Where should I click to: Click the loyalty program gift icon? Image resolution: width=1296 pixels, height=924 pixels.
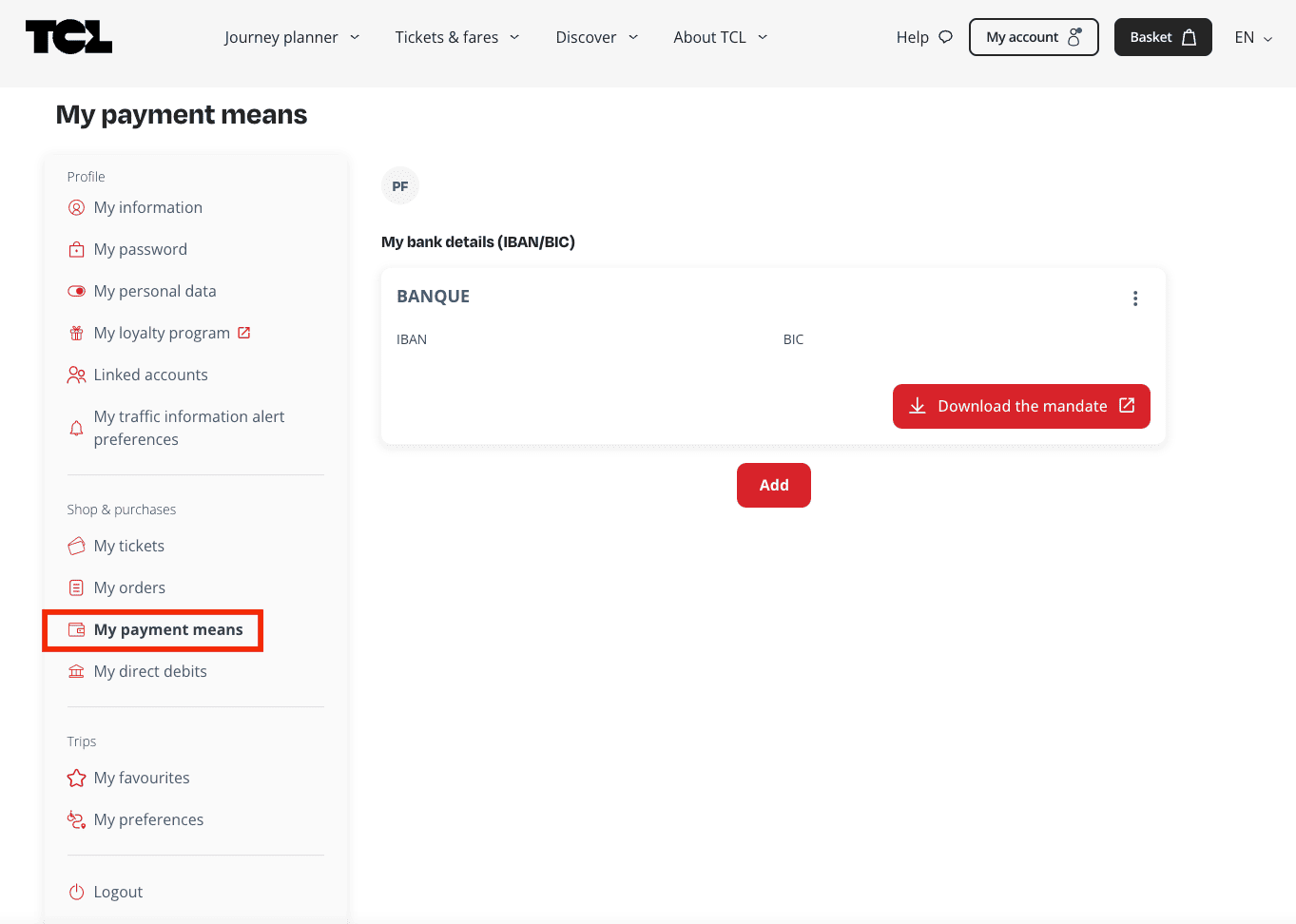(77, 333)
